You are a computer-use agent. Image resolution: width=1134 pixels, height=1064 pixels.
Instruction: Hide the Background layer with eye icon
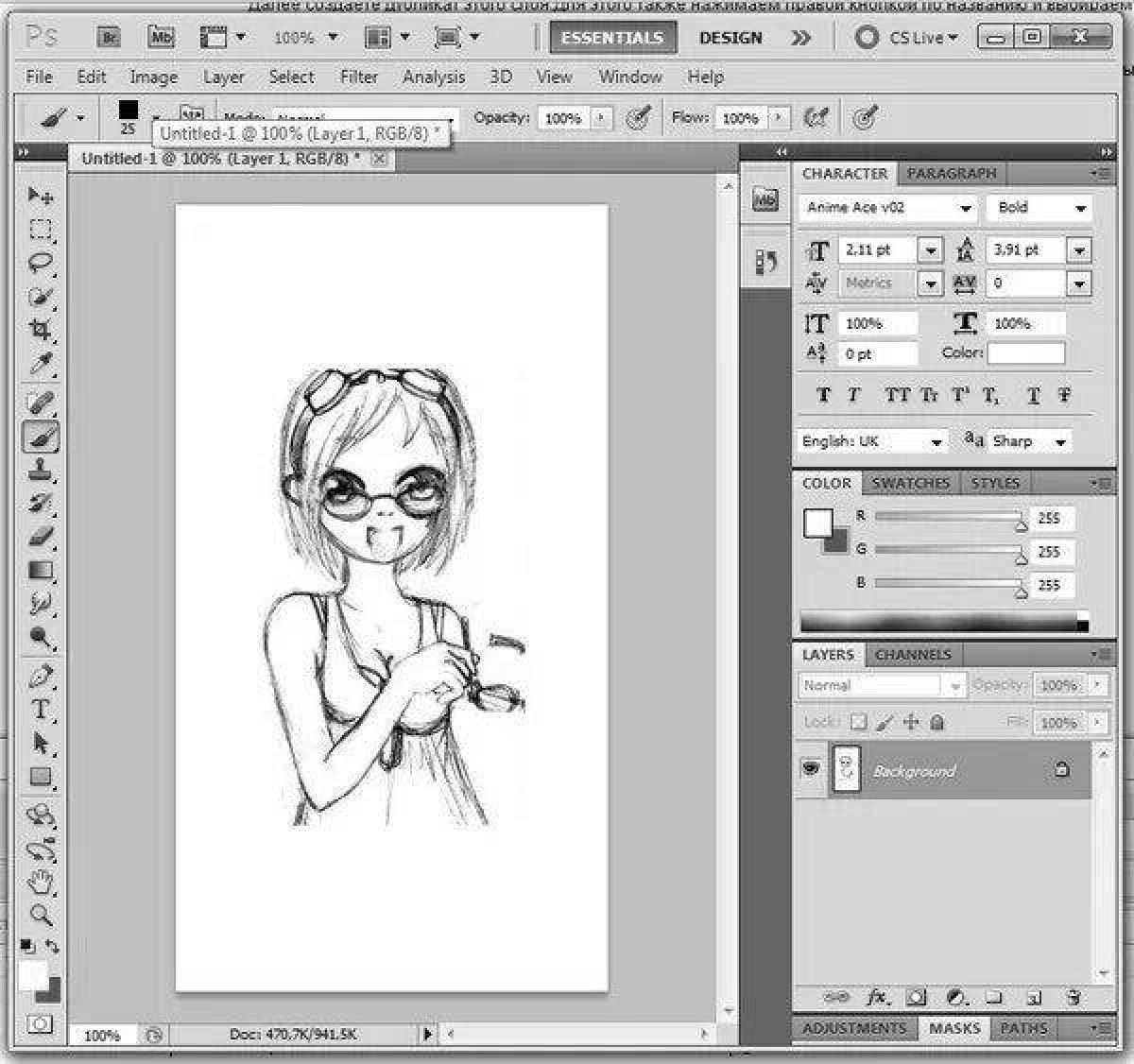811,769
